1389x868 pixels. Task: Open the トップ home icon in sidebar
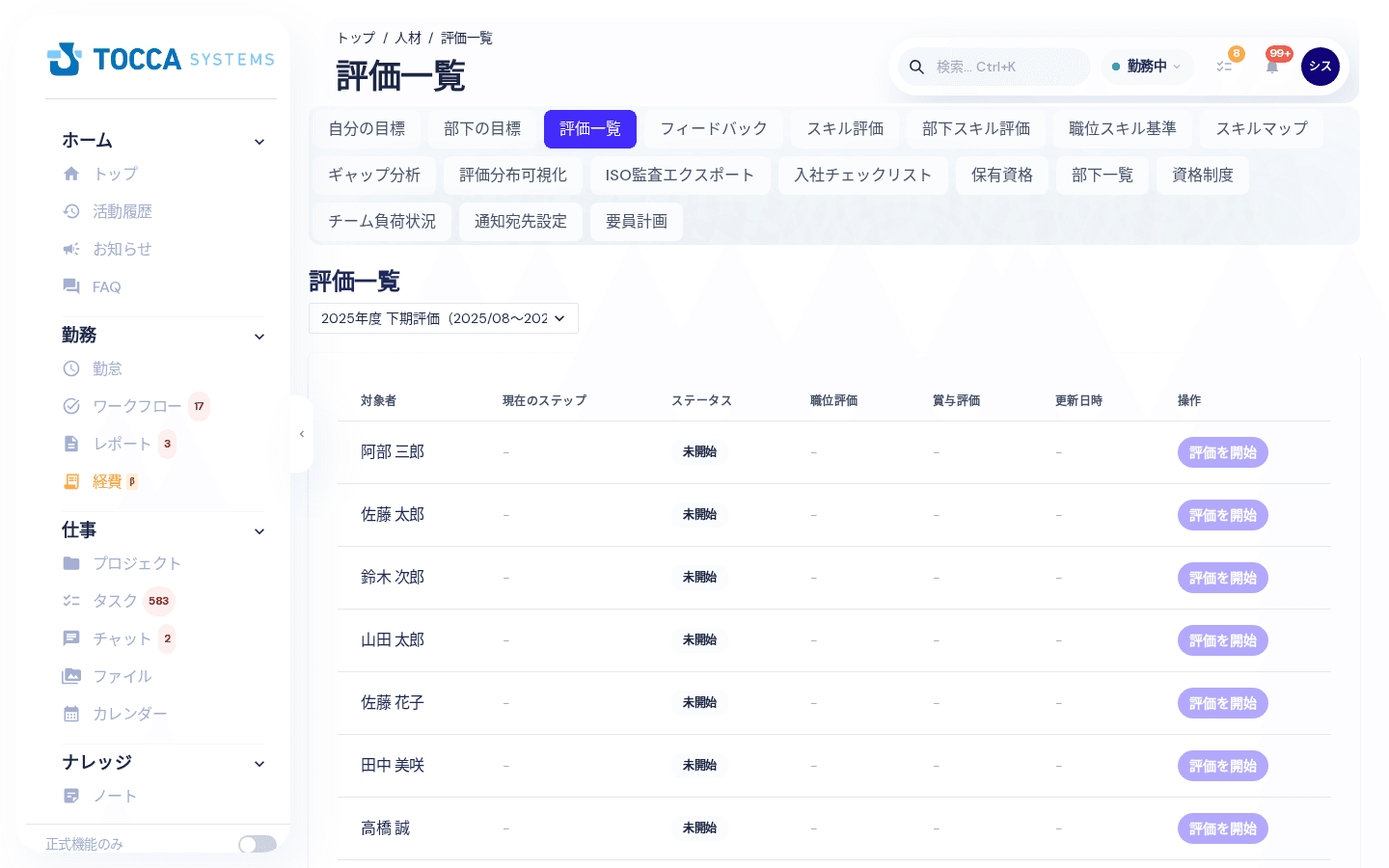[x=71, y=174]
